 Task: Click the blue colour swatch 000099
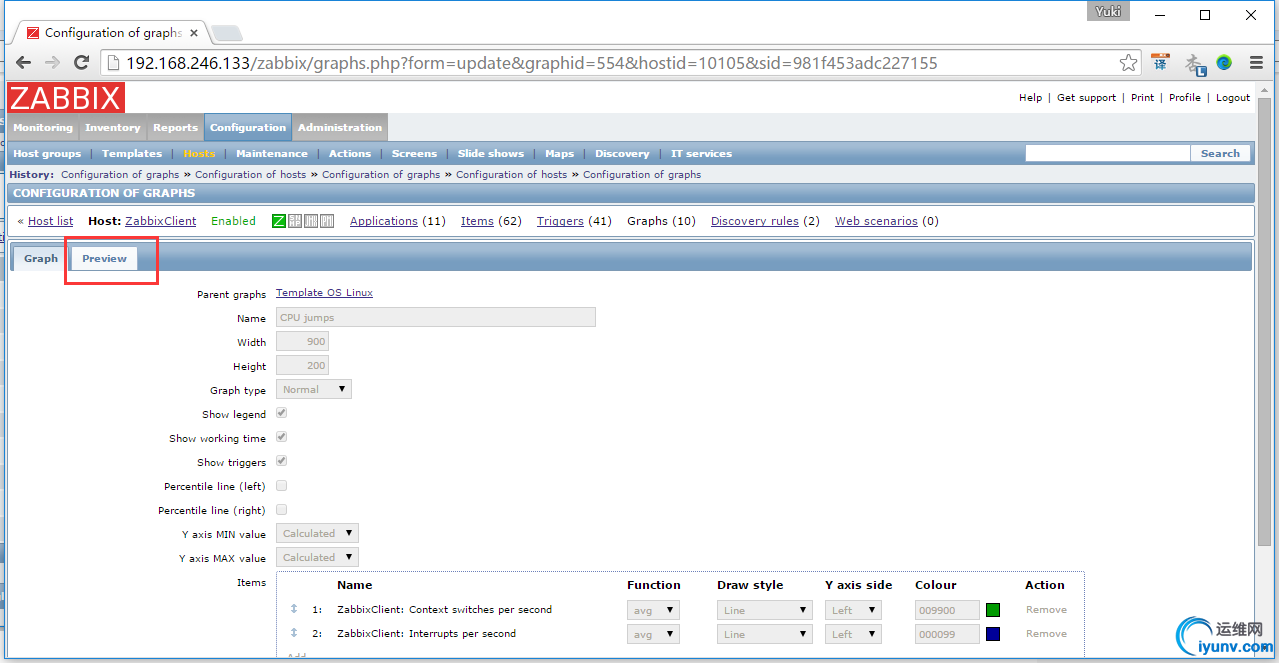(993, 634)
